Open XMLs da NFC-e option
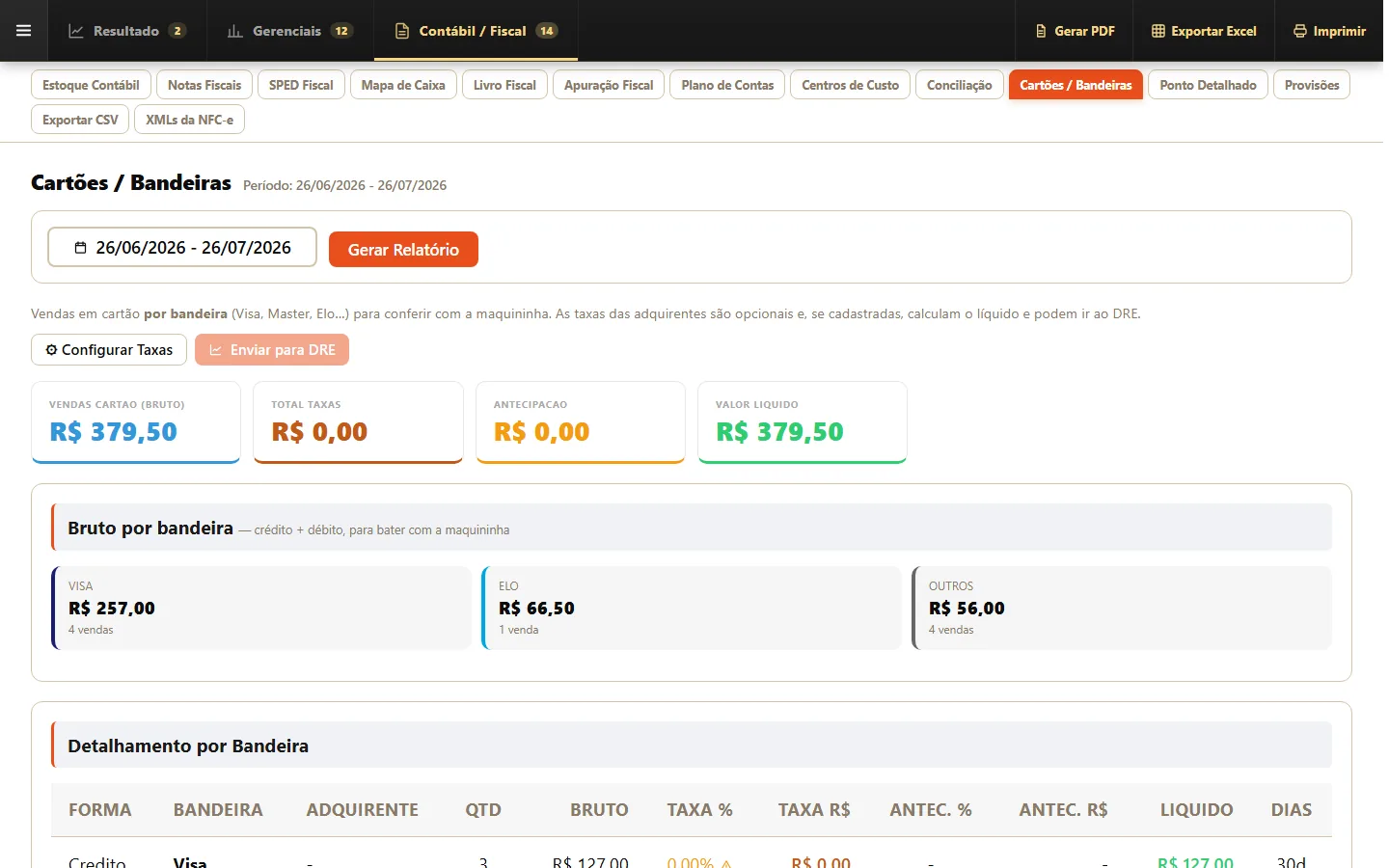 [189, 120]
